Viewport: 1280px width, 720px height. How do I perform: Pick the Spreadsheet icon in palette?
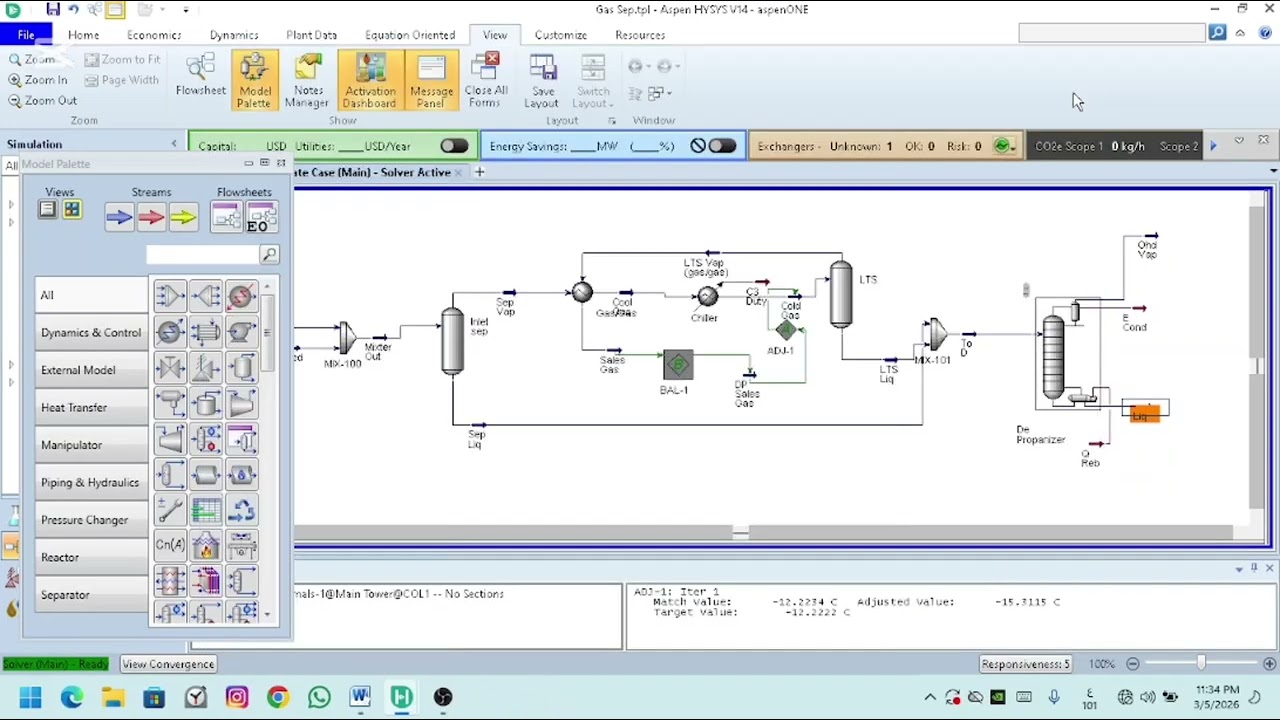point(206,511)
